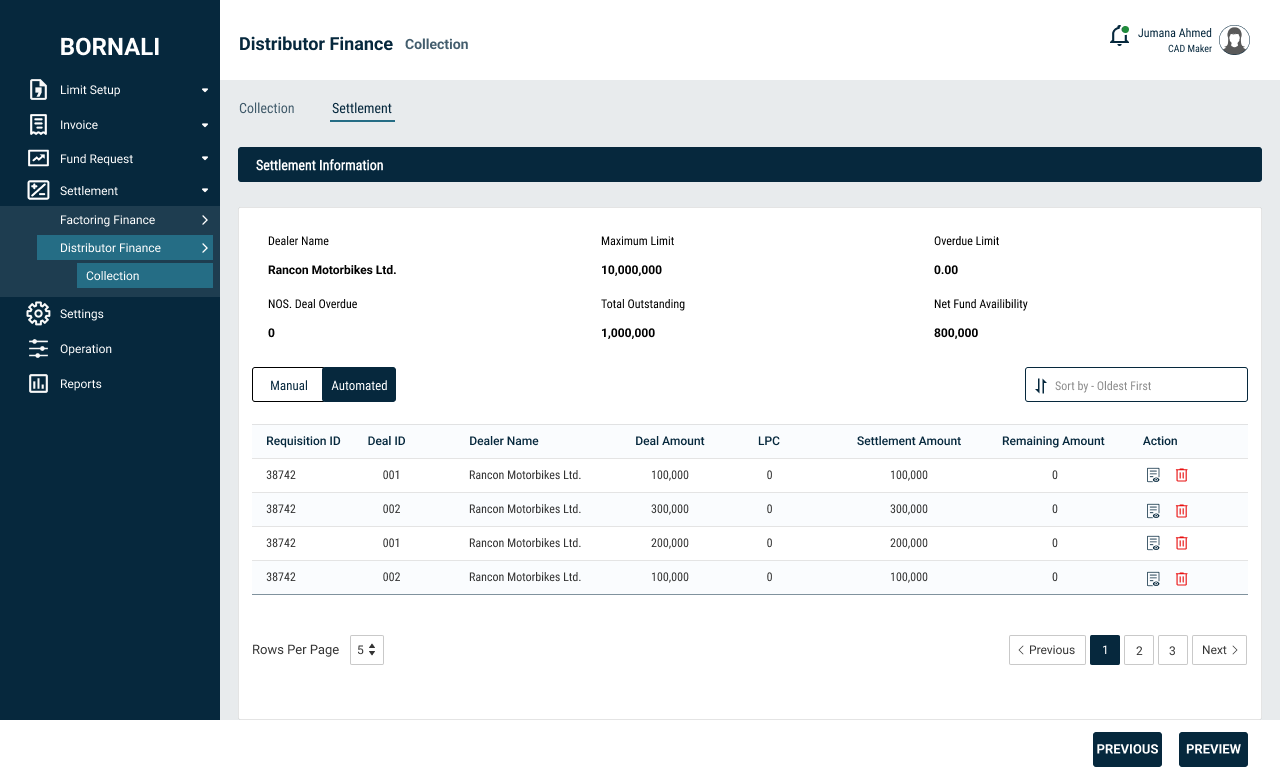1280x767 pixels.
Task: Click Maximum Limit value 10,000,000
Action: 631,270
